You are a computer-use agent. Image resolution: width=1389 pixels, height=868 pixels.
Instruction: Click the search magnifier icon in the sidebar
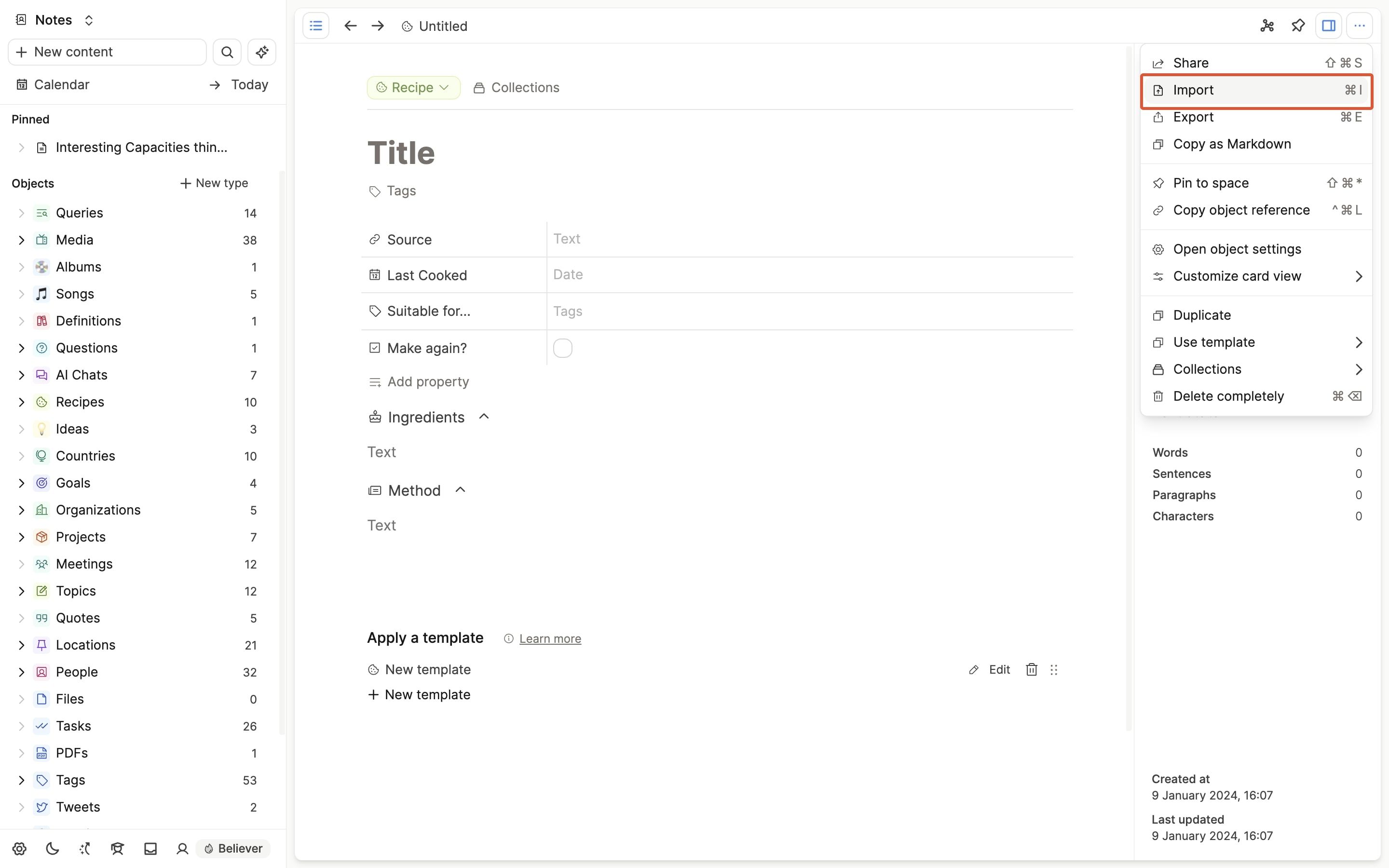tap(227, 52)
